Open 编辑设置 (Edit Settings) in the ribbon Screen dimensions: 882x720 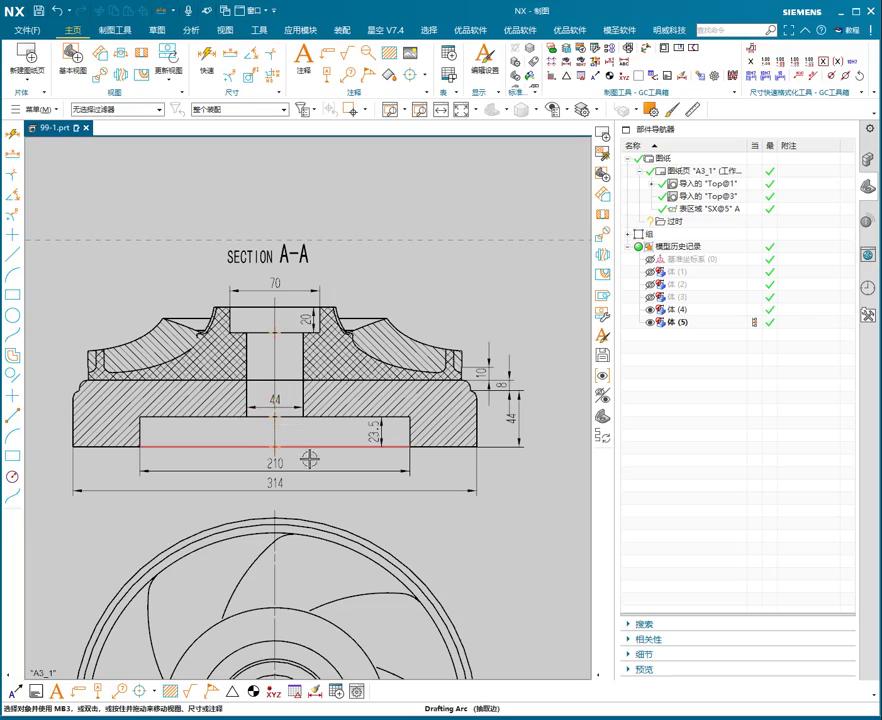485,55
